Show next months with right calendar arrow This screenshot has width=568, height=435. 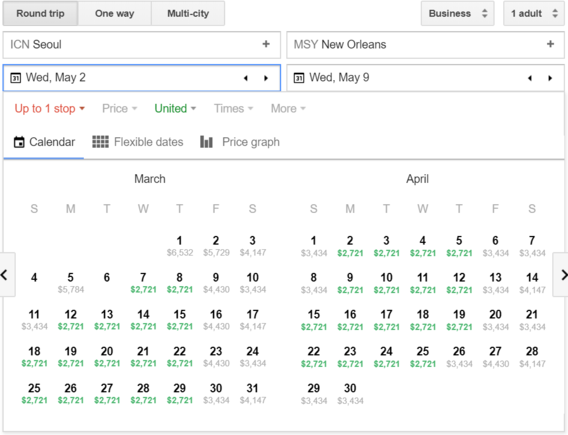[561, 275]
